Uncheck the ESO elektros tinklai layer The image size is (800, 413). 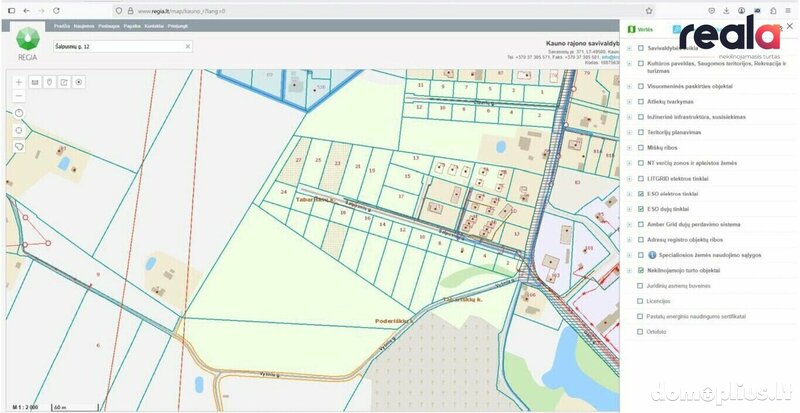[x=641, y=194]
